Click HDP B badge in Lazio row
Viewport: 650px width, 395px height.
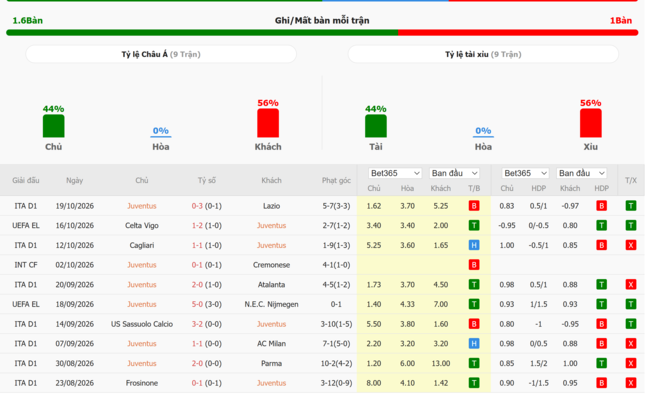click(x=601, y=206)
